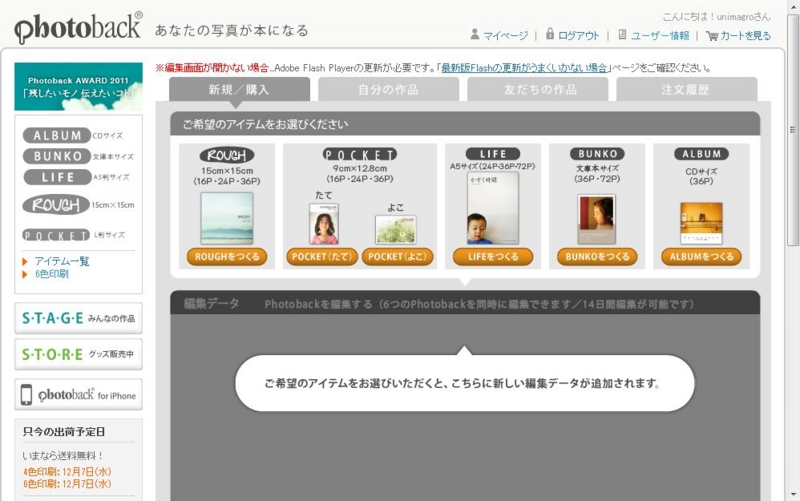
Task: Click 6色印刷: 12月7日(水) text
Action: [67, 484]
